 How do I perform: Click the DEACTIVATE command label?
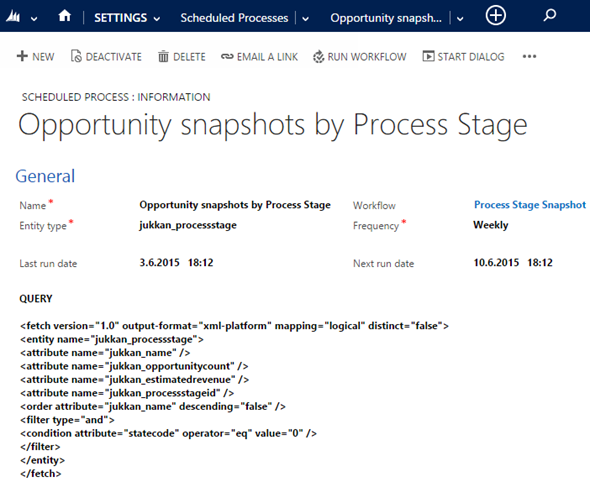click(114, 57)
